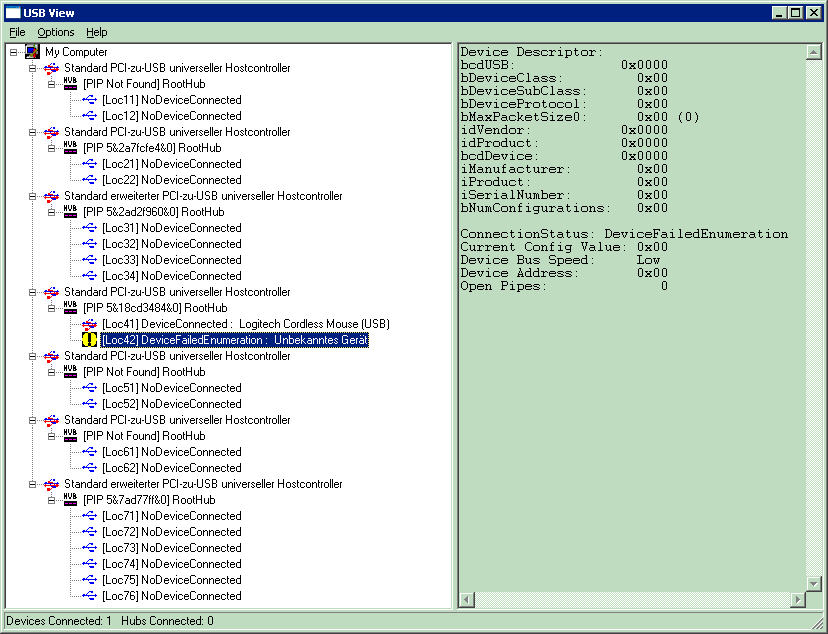Collapse the first Standard PCI-zu-USB Hostcontroller node

coord(33,68)
